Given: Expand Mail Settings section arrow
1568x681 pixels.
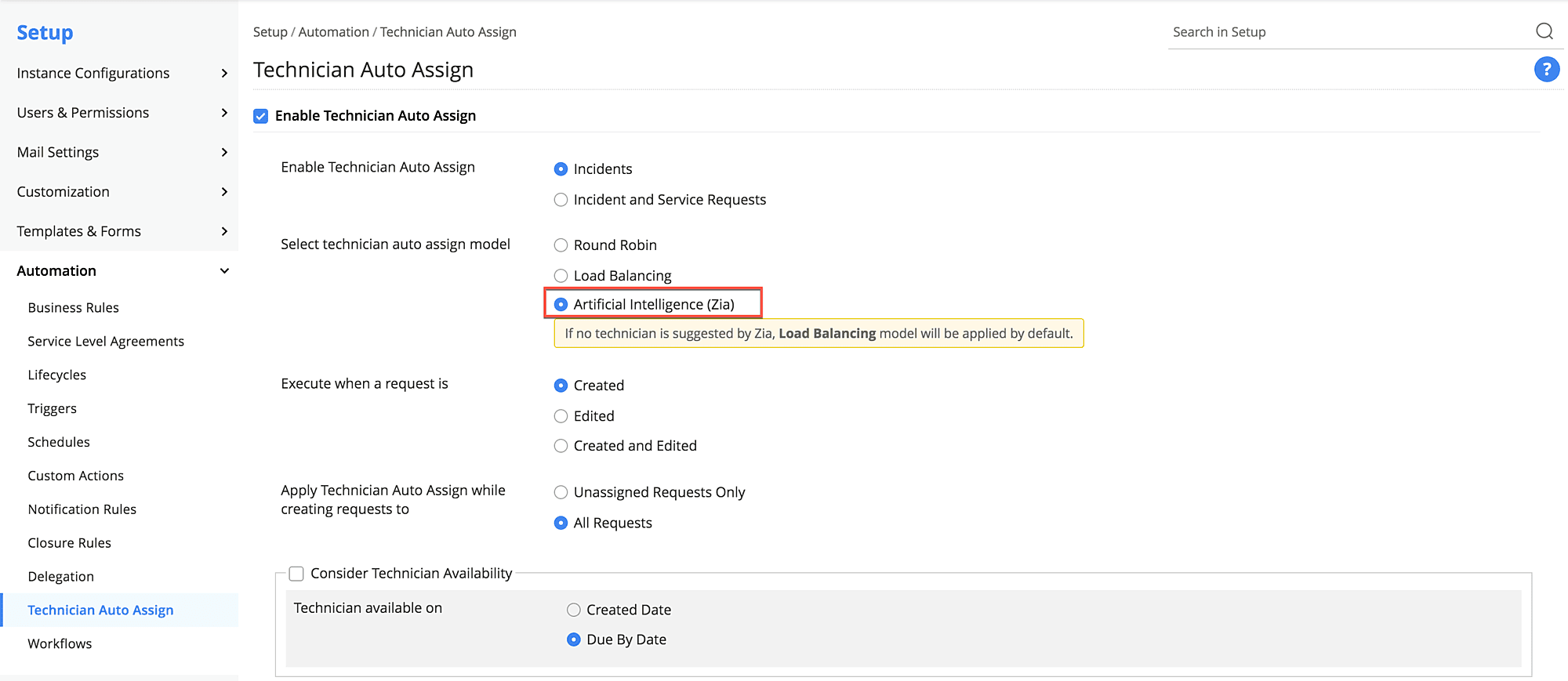Looking at the screenshot, I should (x=224, y=152).
